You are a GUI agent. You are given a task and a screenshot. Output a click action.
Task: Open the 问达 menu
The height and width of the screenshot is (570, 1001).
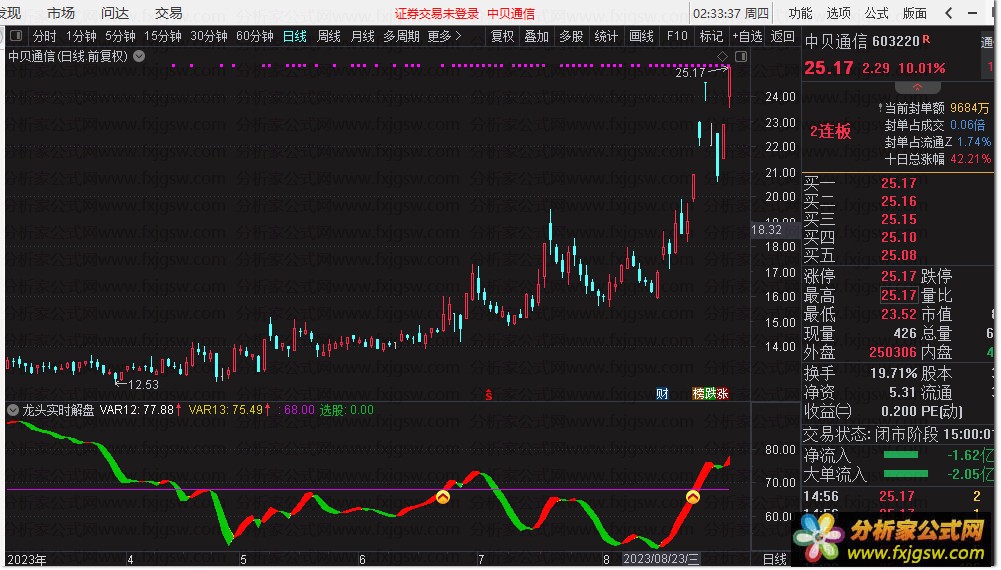[115, 13]
